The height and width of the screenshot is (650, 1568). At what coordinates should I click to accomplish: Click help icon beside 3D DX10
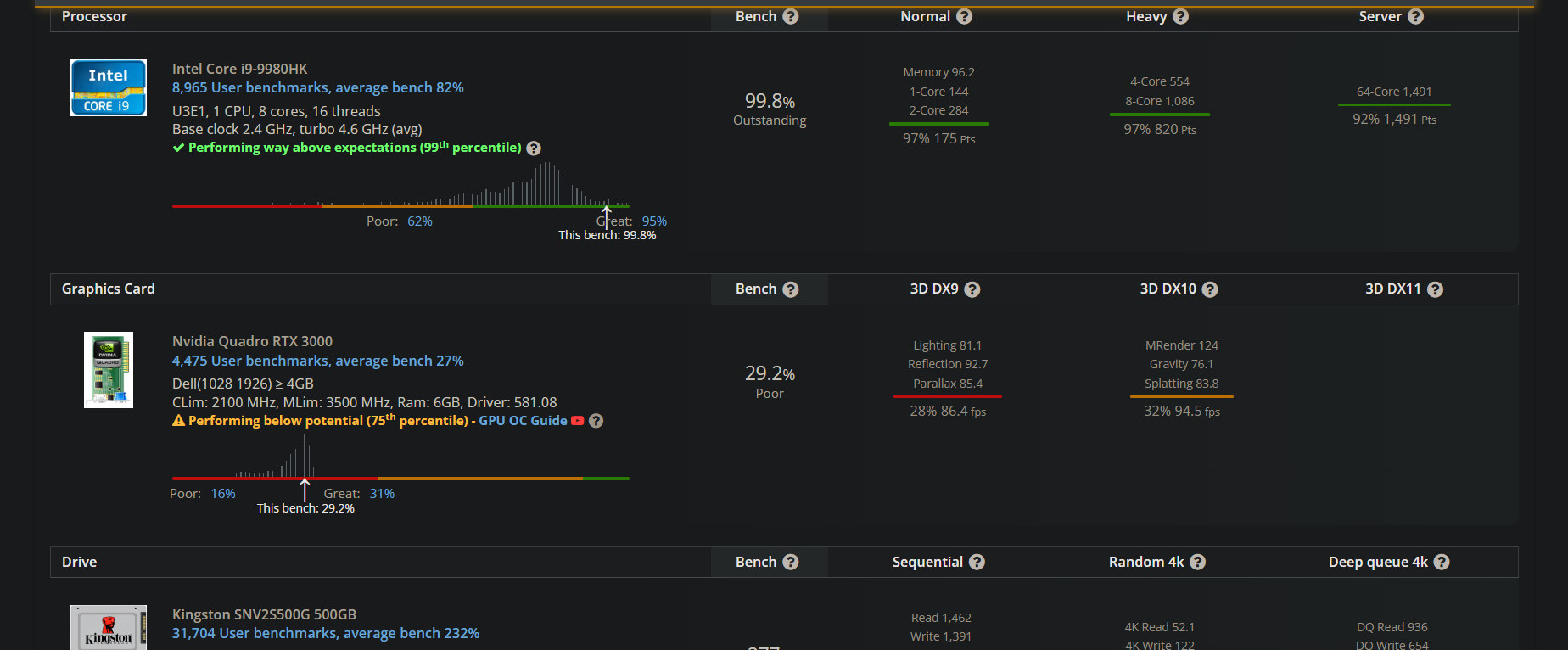(x=1211, y=289)
